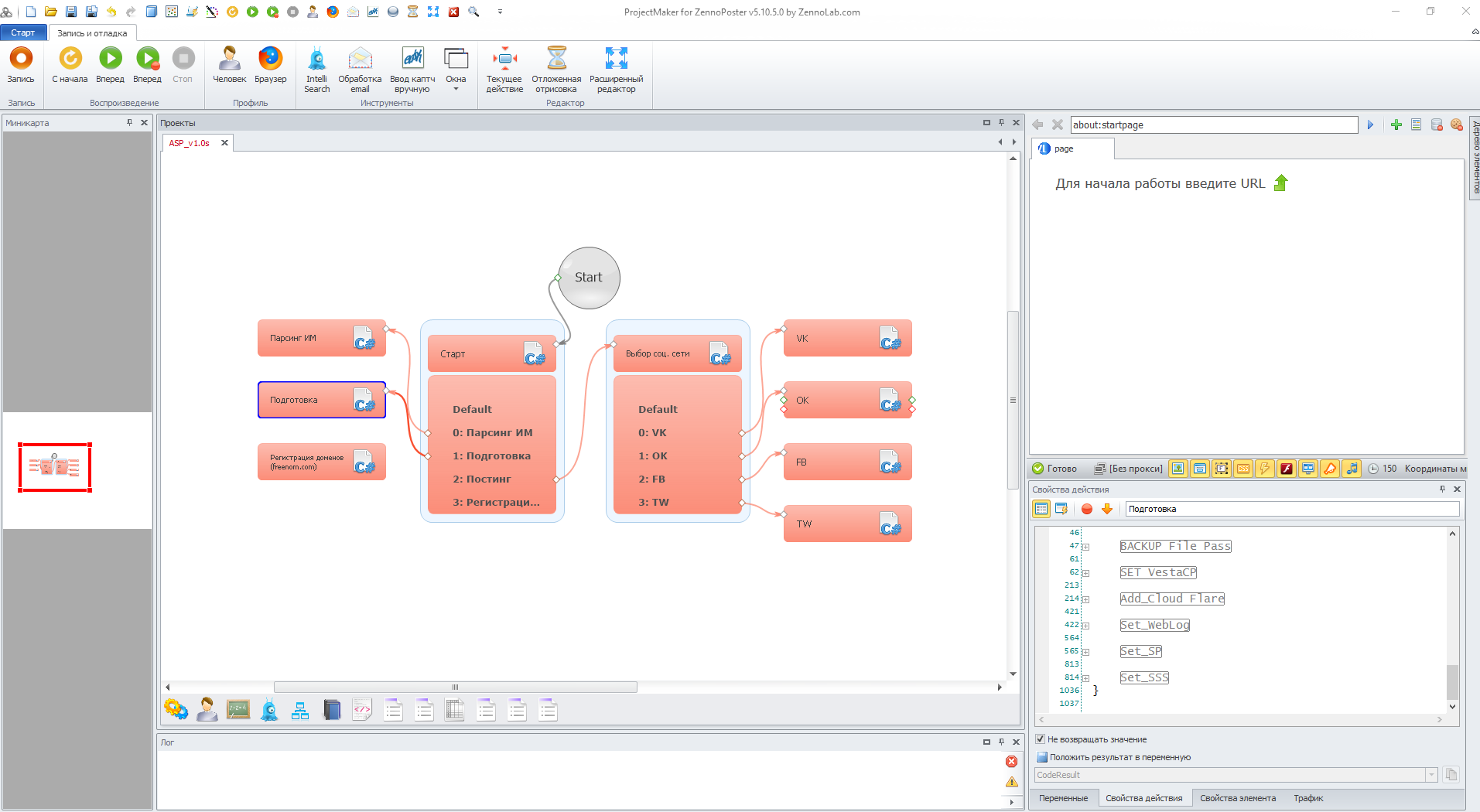The width and height of the screenshot is (1480, 812).
Task: Click the Запись record icon in ribbon
Action: pyautogui.click(x=21, y=60)
